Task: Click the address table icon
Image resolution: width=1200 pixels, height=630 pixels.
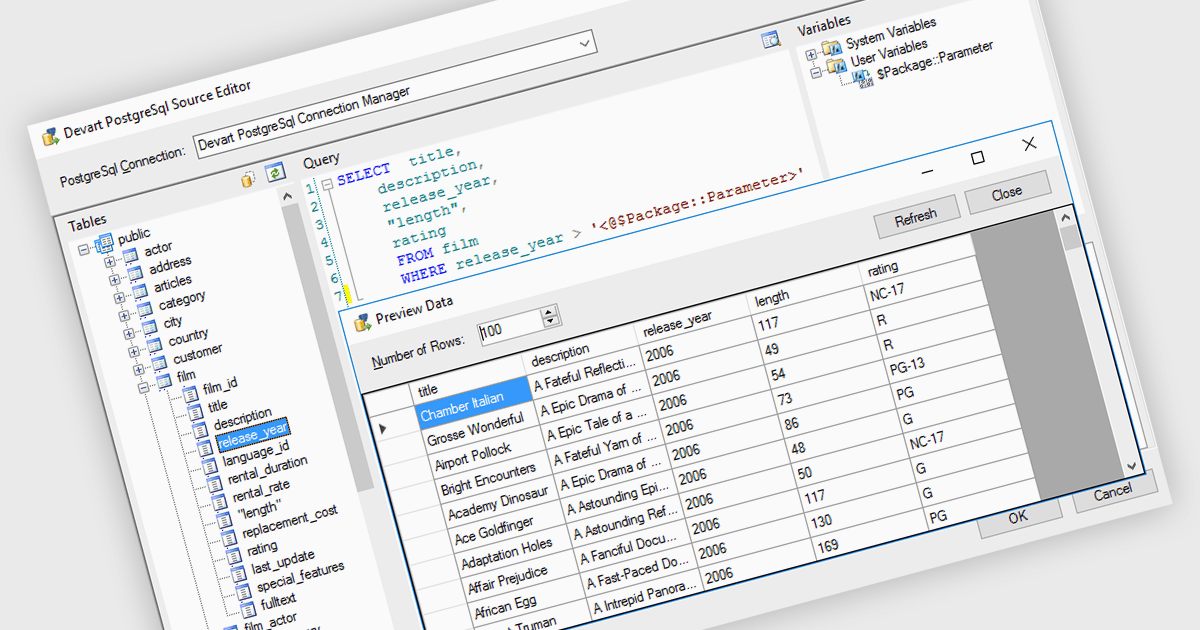Action: (x=137, y=274)
